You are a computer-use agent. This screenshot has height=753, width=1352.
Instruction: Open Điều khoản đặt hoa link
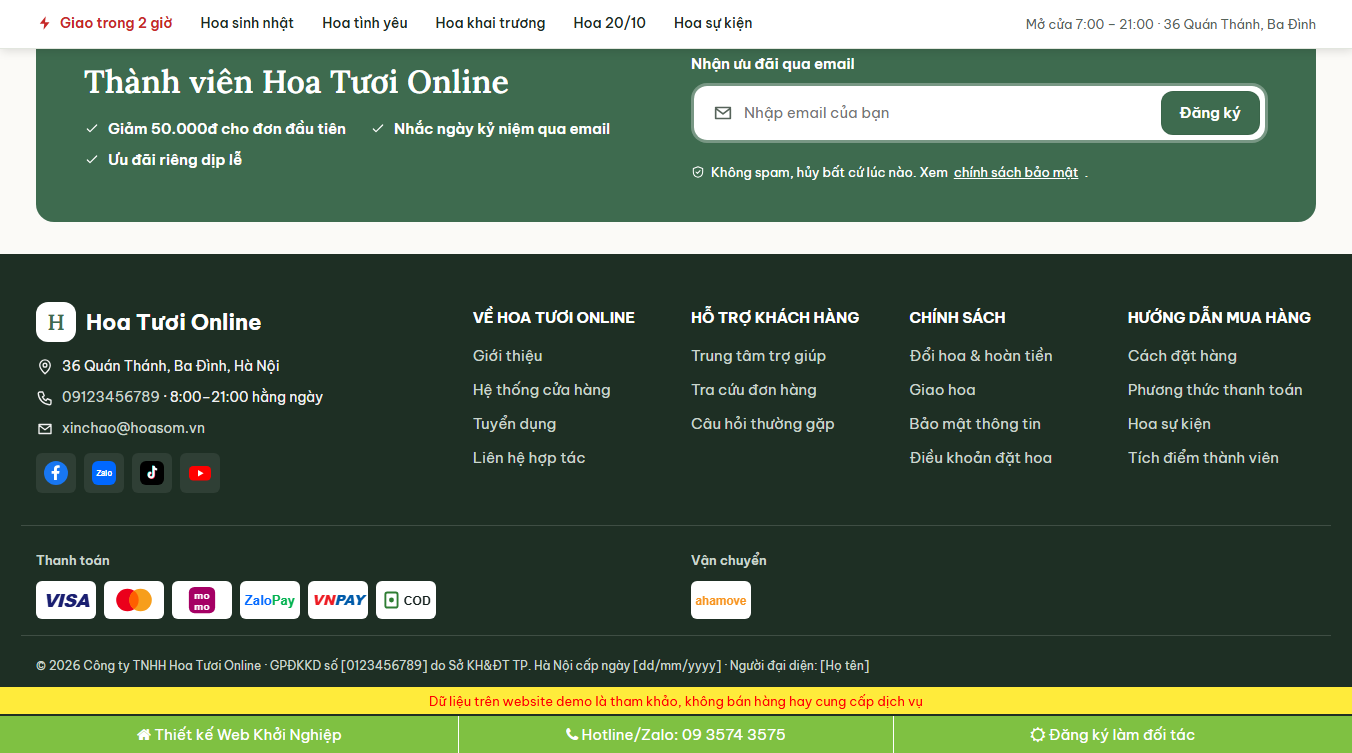point(981,458)
